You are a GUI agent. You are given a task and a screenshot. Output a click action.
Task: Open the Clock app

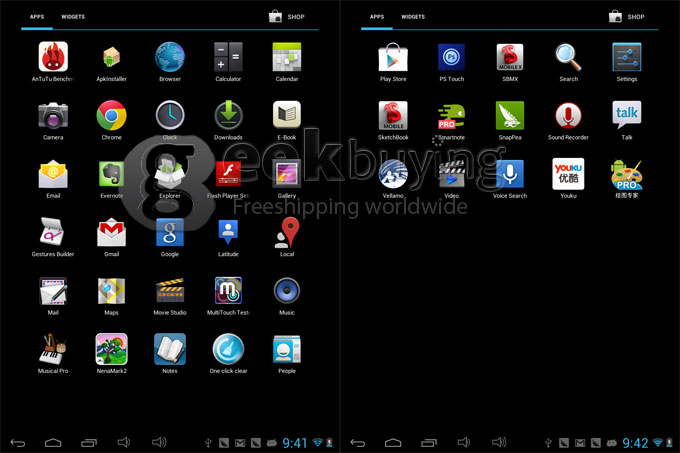[170, 115]
